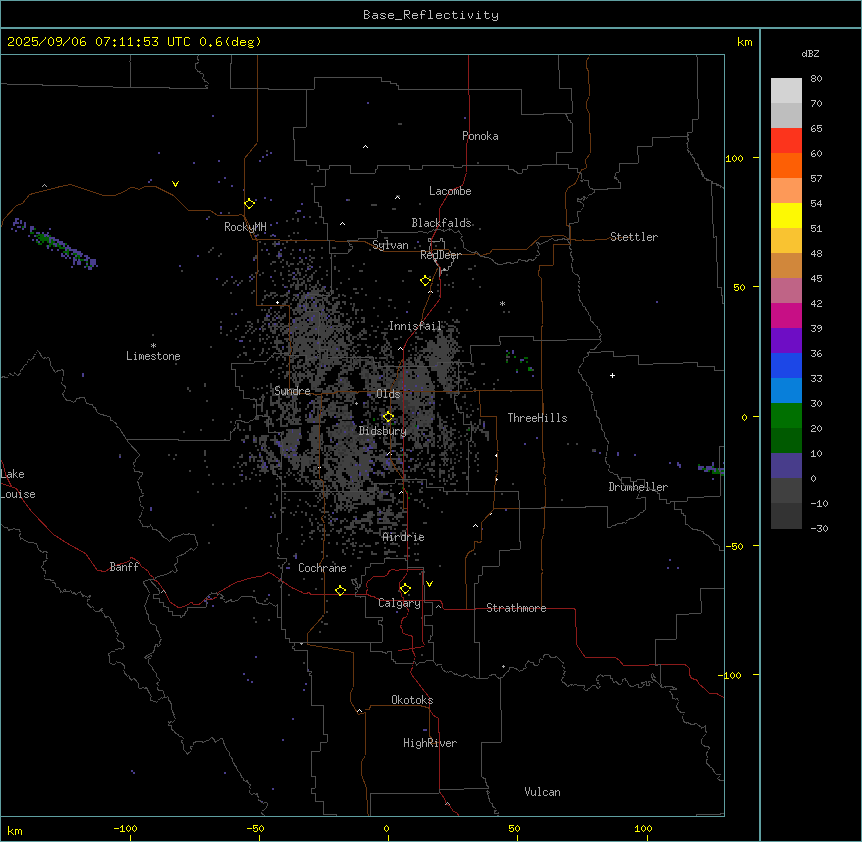Click the yellow marker near Didsbury

[388, 417]
